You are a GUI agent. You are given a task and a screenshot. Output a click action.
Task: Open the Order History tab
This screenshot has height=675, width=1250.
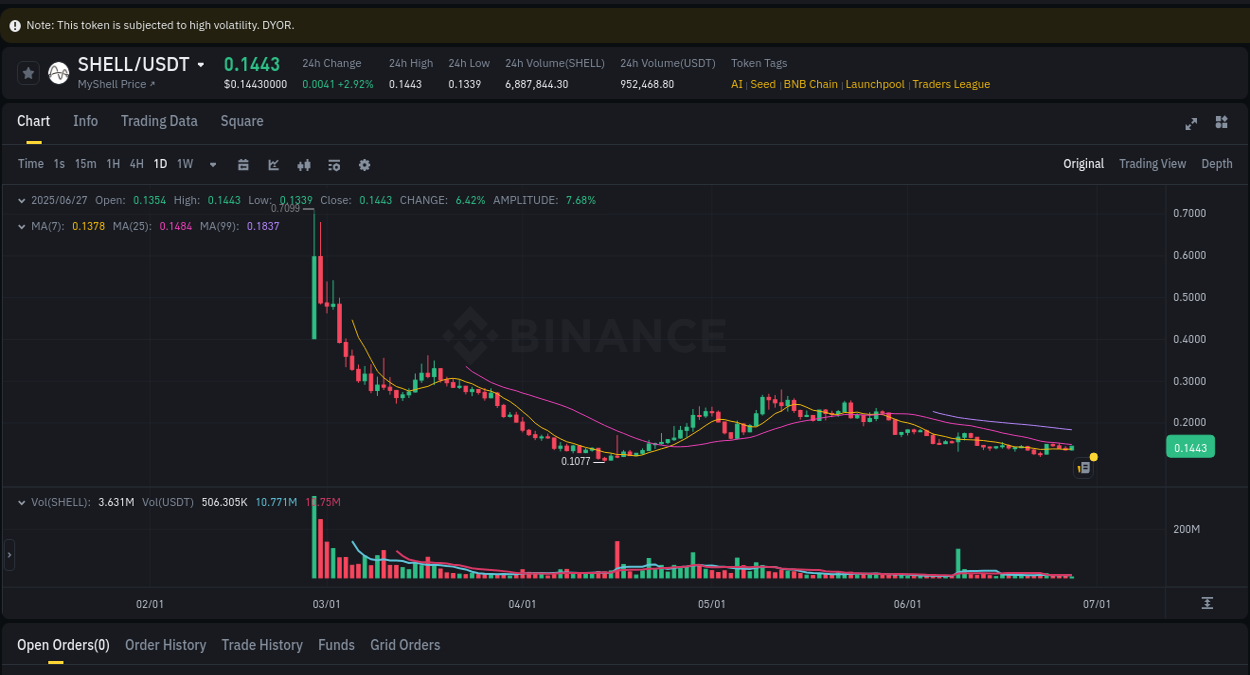pos(165,644)
